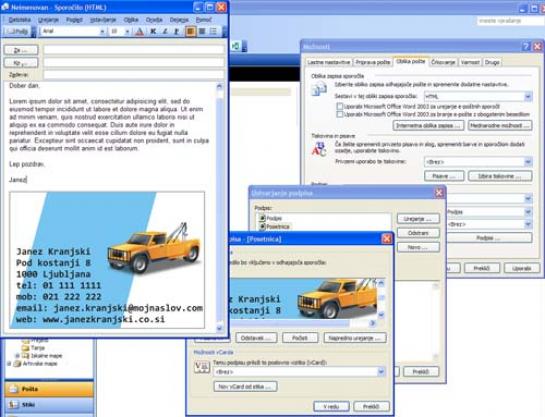Click into the Zadeva subject field

[134, 75]
